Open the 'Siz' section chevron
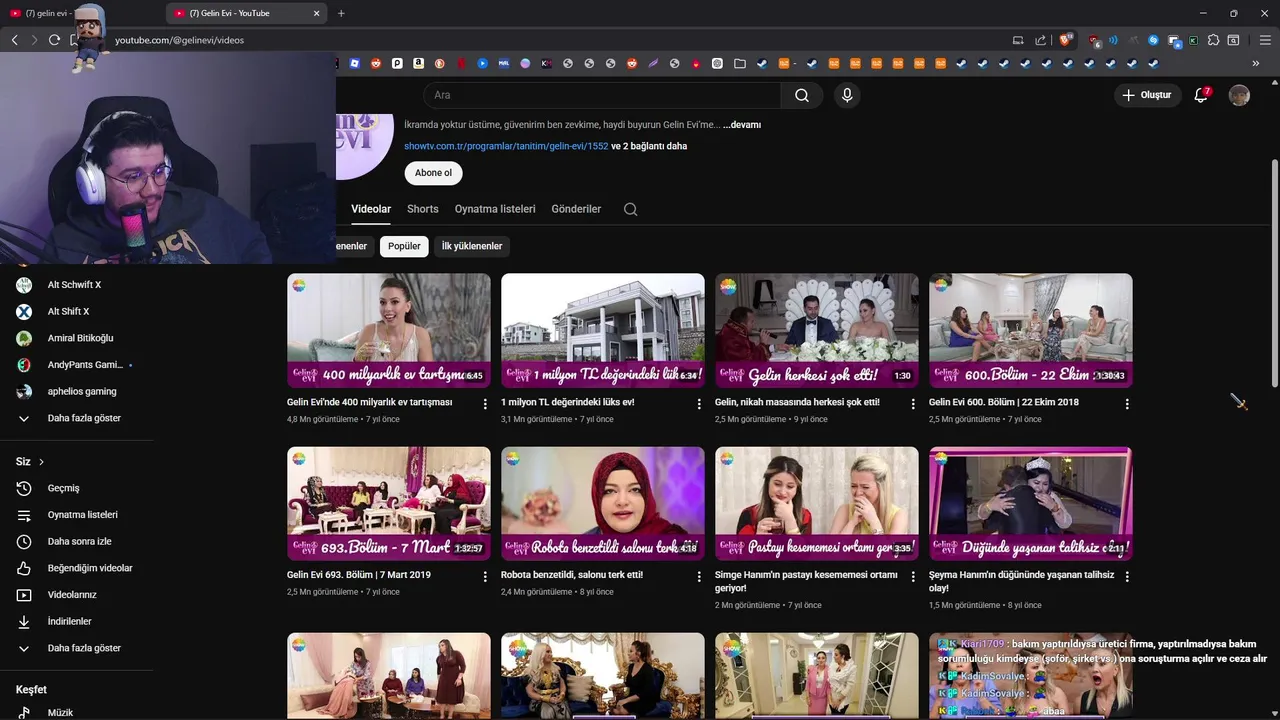 pos(41,462)
